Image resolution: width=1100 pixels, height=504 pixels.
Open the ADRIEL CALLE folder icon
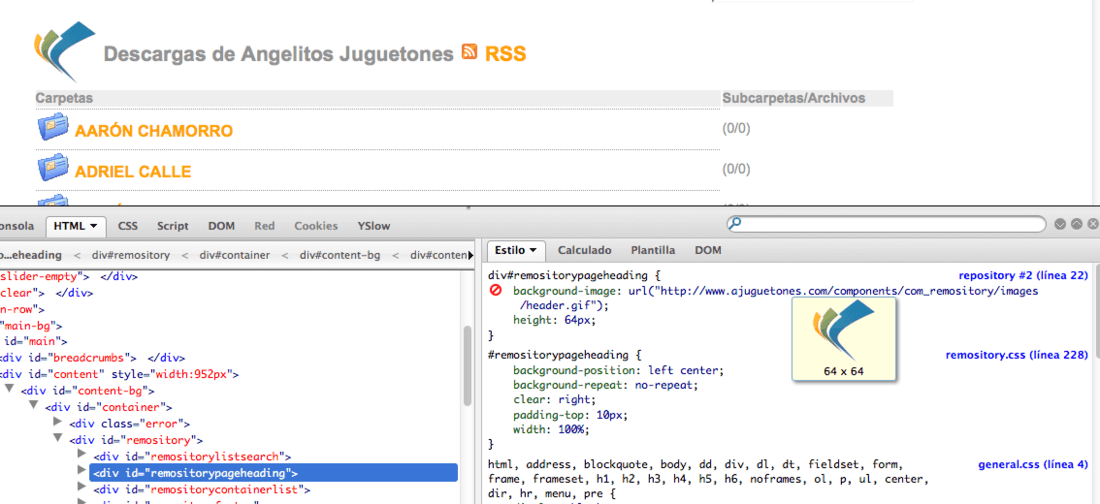tap(53, 169)
